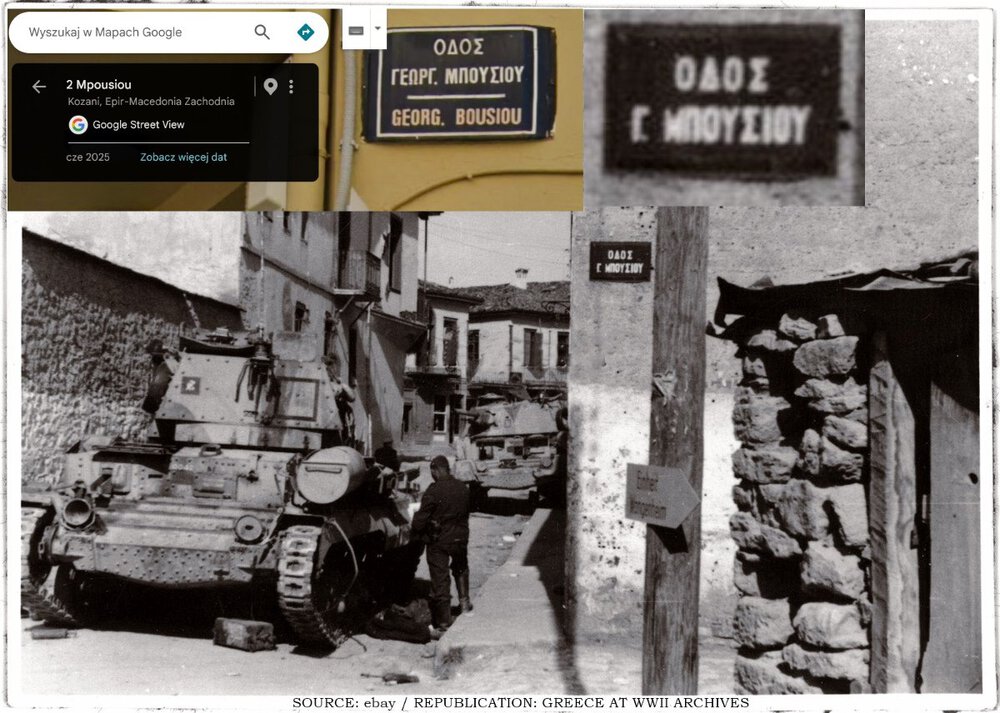1000x713 pixels.
Task: Click 'Zobacz więcej dat' link
Action: pyautogui.click(x=184, y=157)
